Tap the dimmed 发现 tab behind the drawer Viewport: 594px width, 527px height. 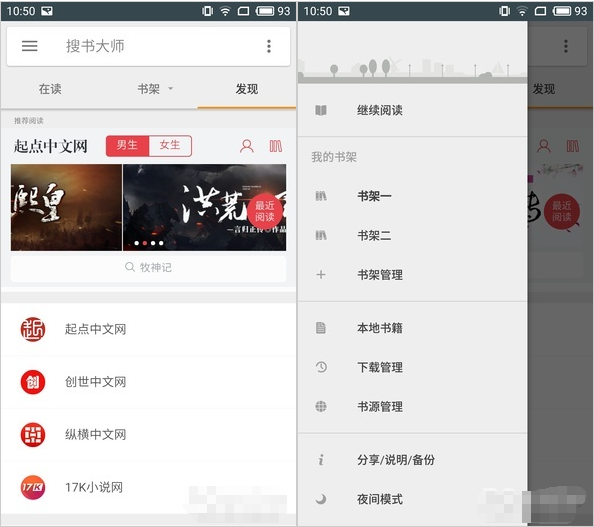544,89
